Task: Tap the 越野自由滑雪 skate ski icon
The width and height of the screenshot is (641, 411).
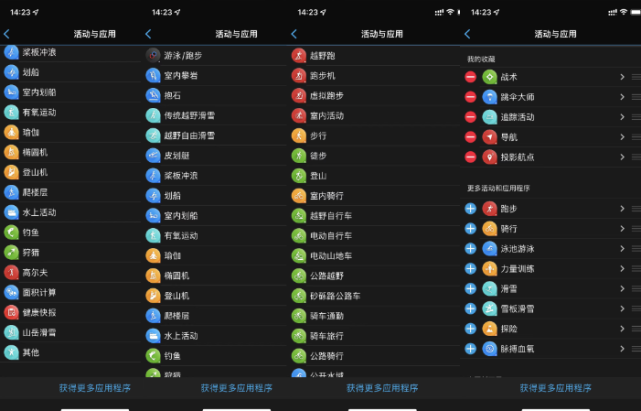Action: tap(153, 135)
